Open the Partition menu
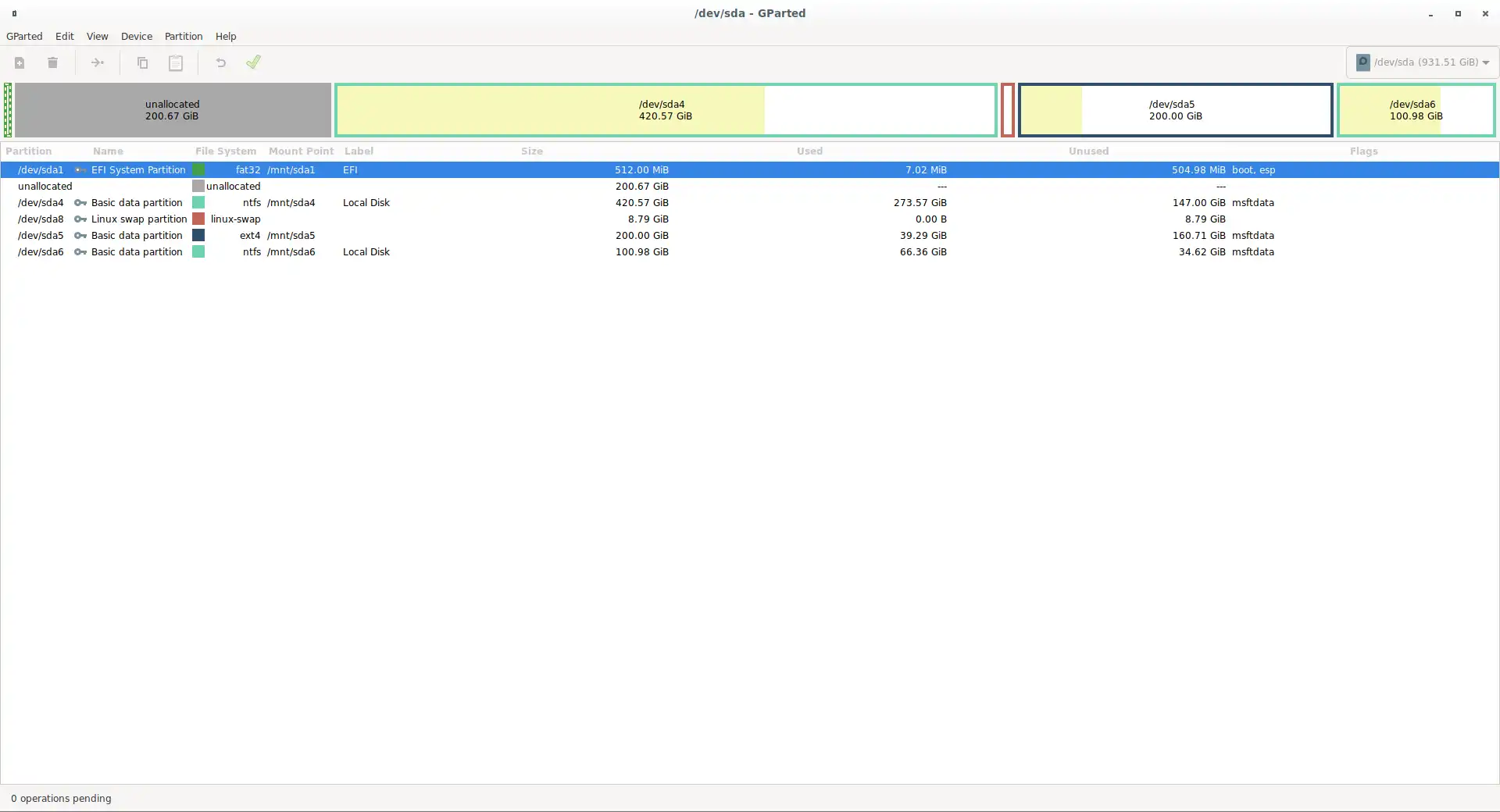The width and height of the screenshot is (1500, 812). [184, 37]
